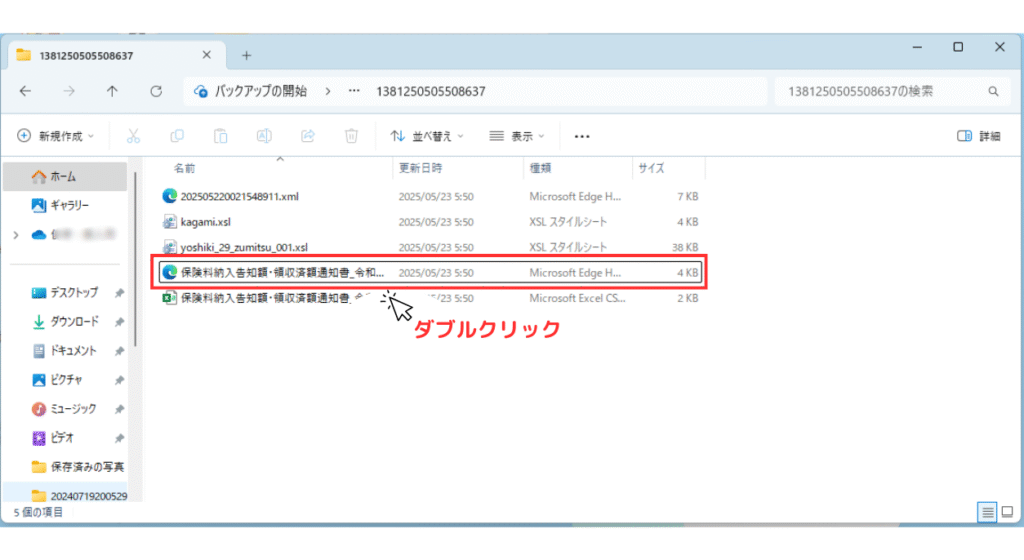Select the highlighted 保険料納入告知額 Edge HTML file
The image size is (1024, 560).
coord(430,272)
